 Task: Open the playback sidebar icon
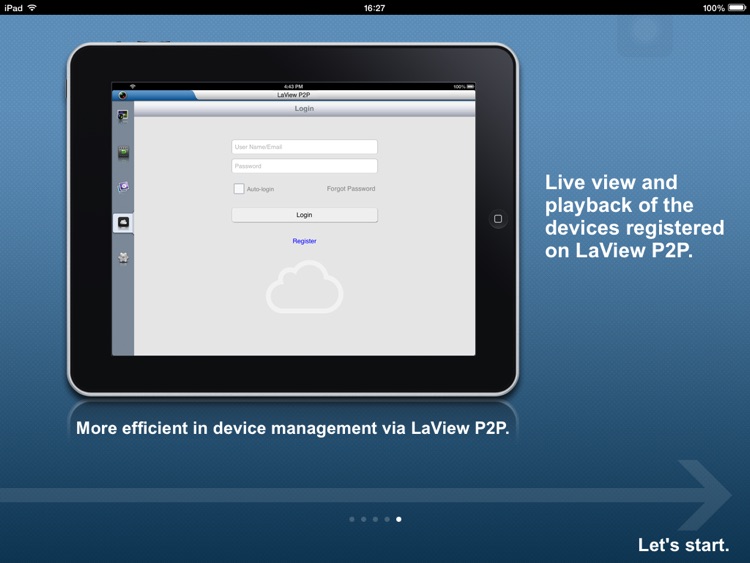123,153
